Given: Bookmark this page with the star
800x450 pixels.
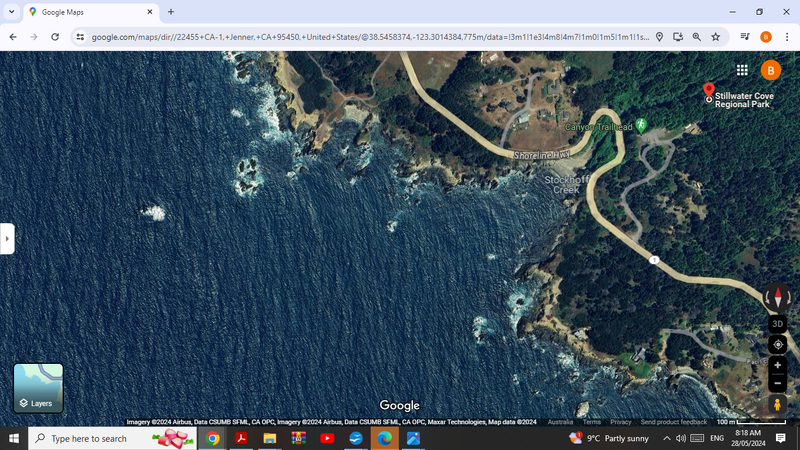Looking at the screenshot, I should click(716, 37).
